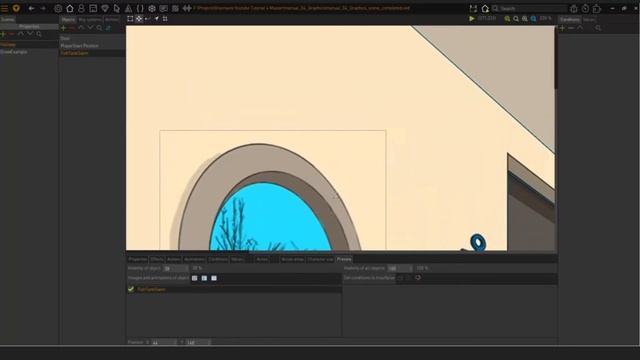
Task: Open the Scenes house icon
Action: coord(70,8)
